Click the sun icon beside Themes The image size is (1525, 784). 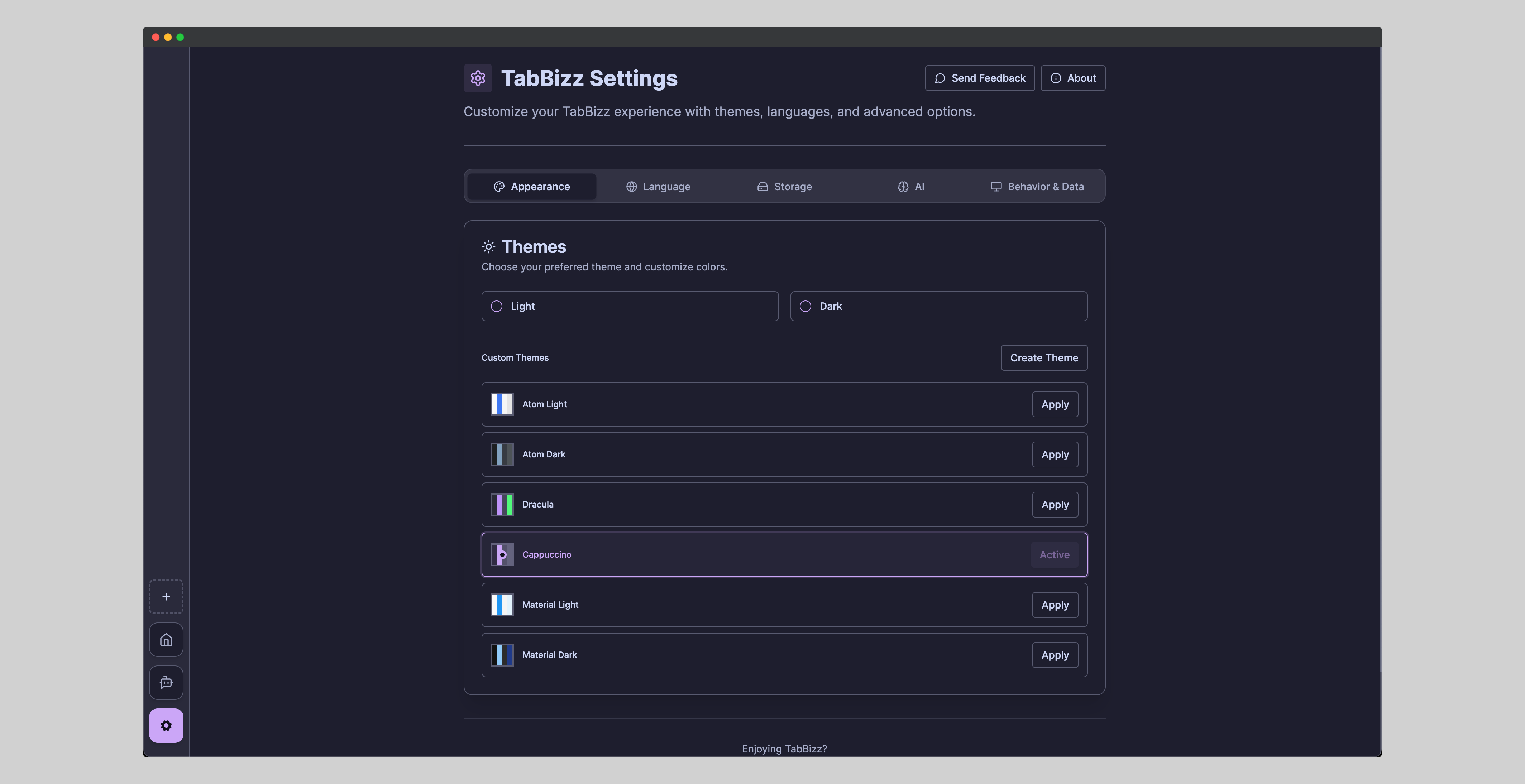(488, 247)
